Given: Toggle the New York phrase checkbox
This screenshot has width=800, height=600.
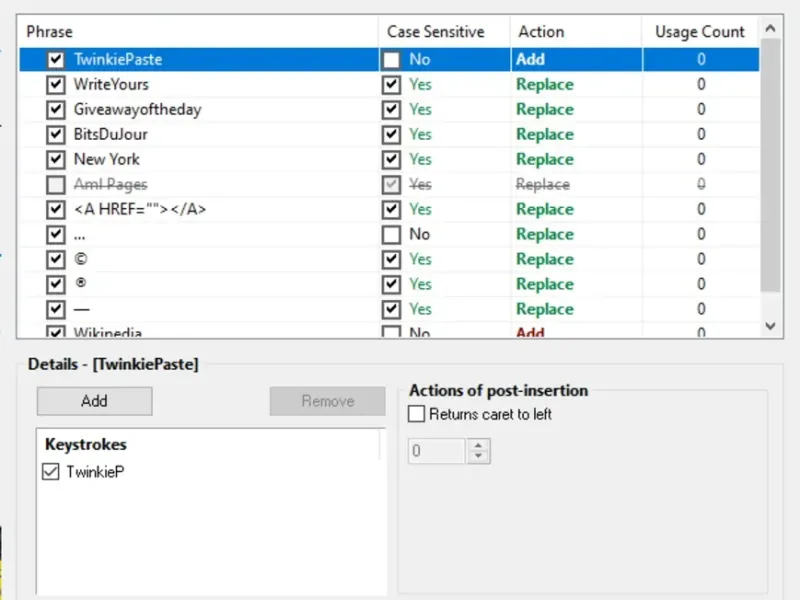Looking at the screenshot, I should pos(56,160).
